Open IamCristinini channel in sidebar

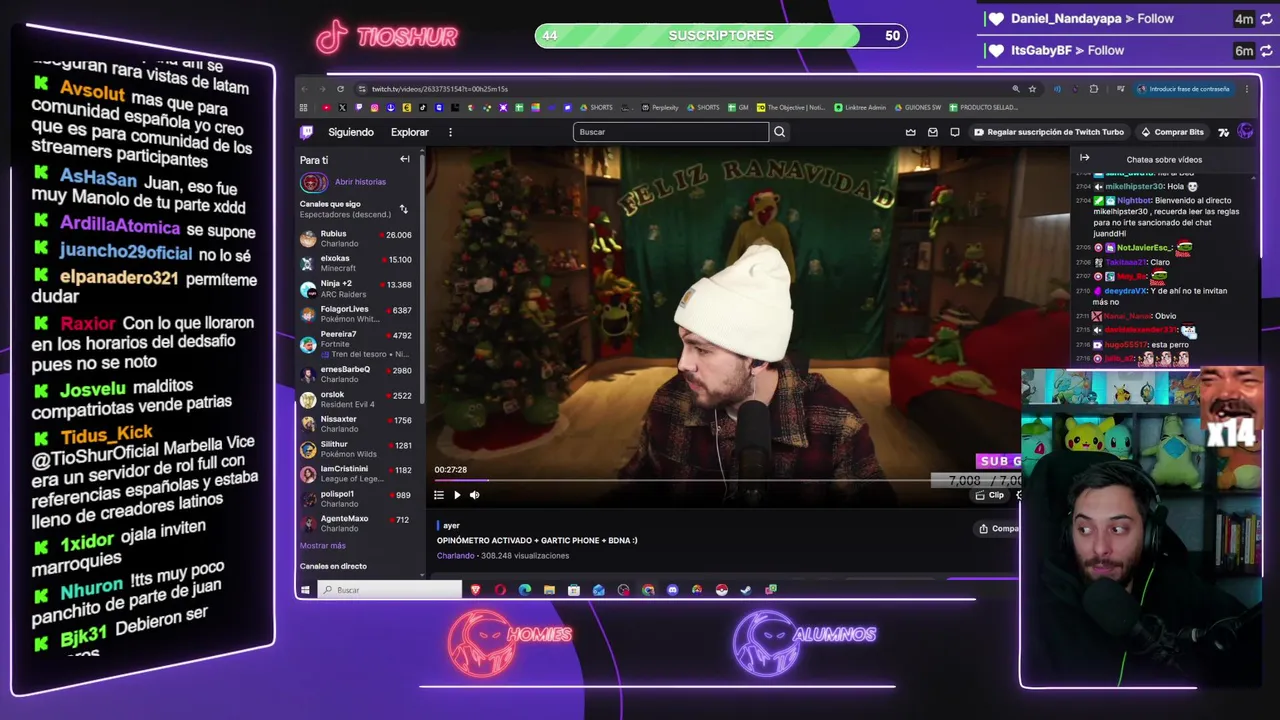[x=356, y=474]
